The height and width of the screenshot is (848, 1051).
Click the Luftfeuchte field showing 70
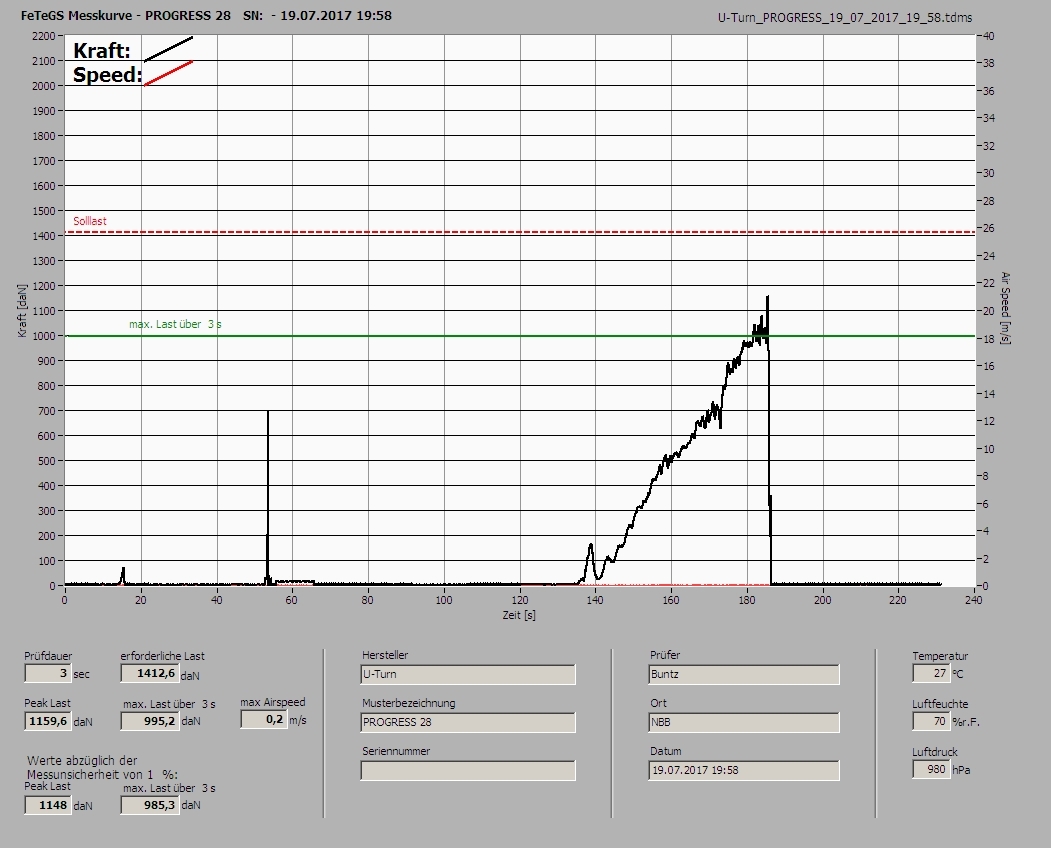click(931, 721)
